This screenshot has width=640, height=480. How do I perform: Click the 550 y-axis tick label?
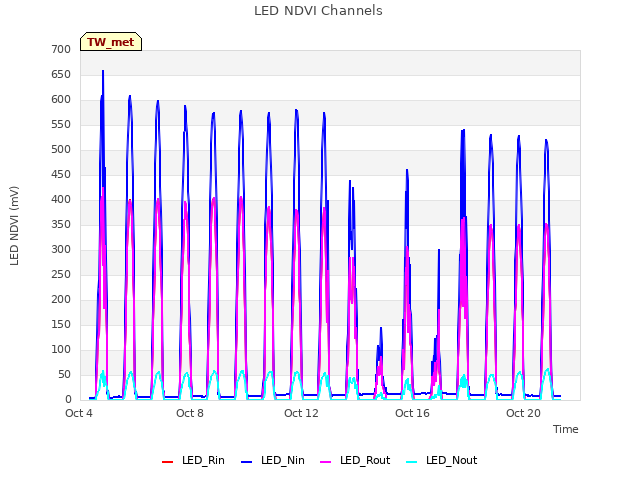coord(61,124)
